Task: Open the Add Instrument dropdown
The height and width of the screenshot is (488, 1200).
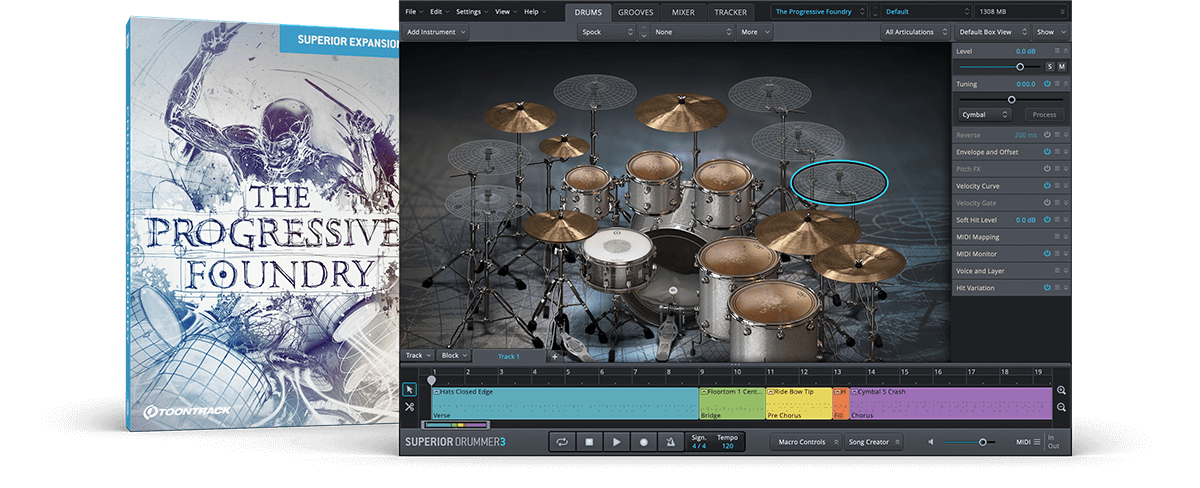Action: (436, 32)
